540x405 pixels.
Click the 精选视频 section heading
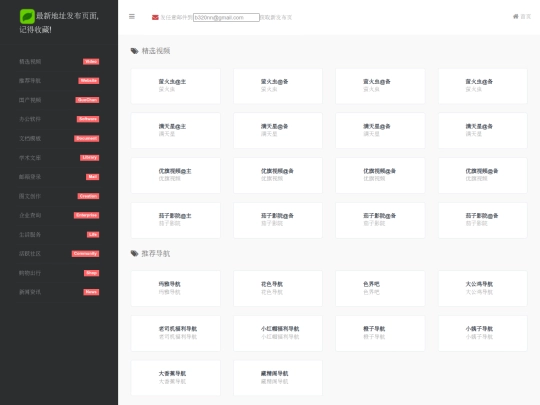tap(156, 51)
